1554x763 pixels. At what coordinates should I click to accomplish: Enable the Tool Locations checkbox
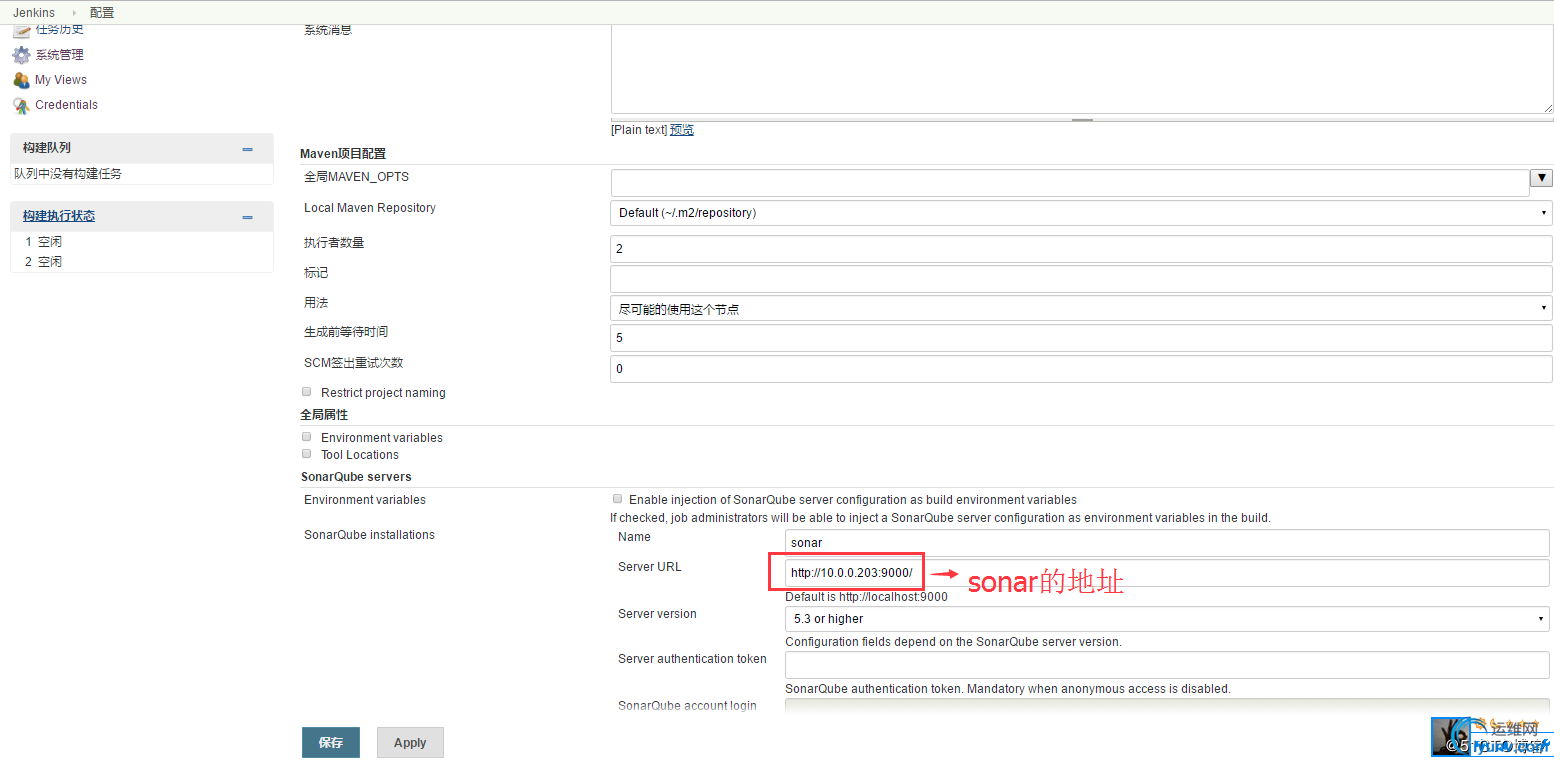pos(307,454)
